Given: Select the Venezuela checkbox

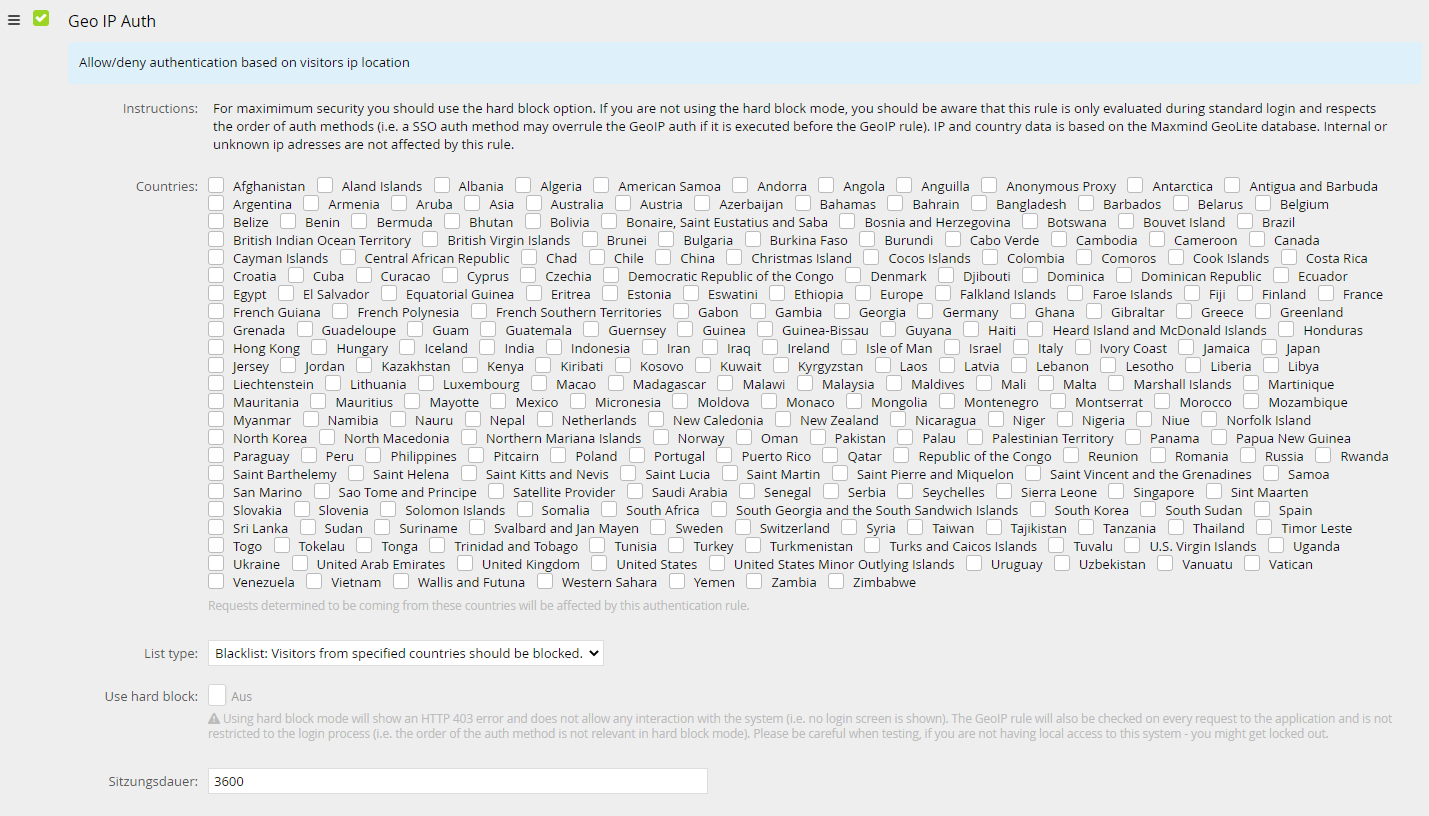Looking at the screenshot, I should 217,581.
